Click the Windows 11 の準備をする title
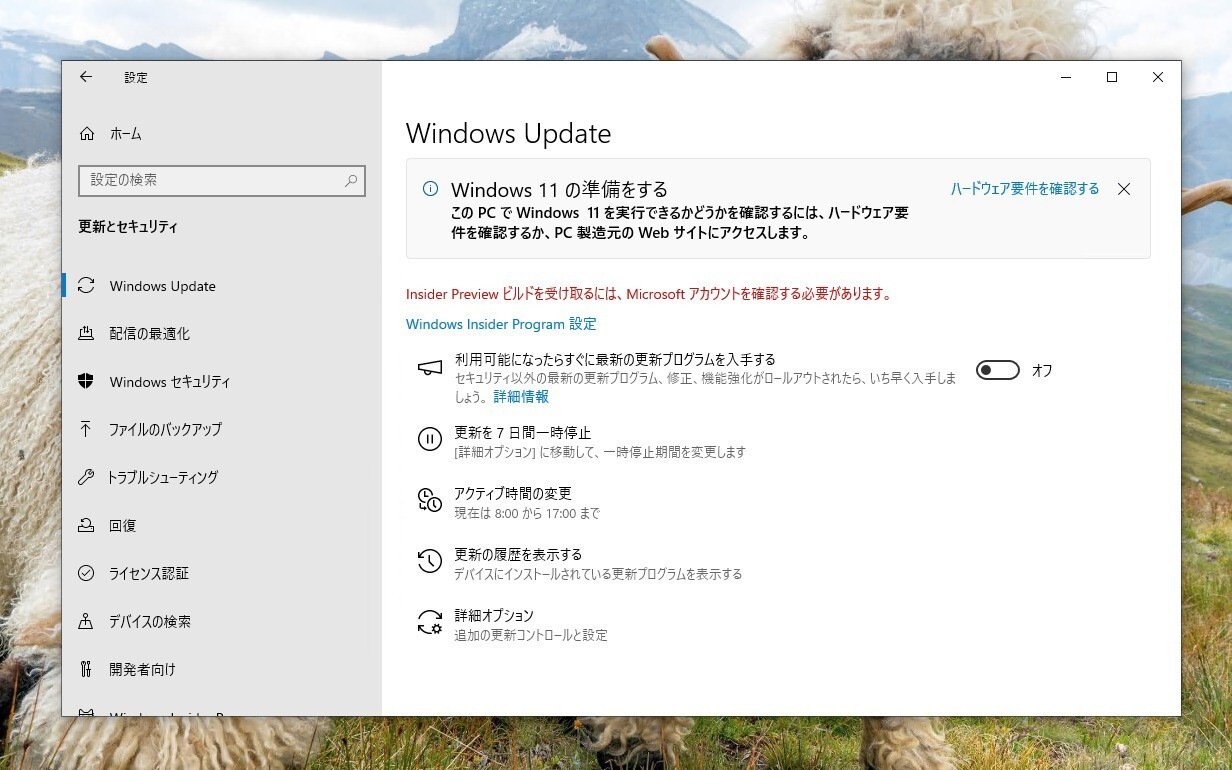1232x770 pixels. (559, 189)
